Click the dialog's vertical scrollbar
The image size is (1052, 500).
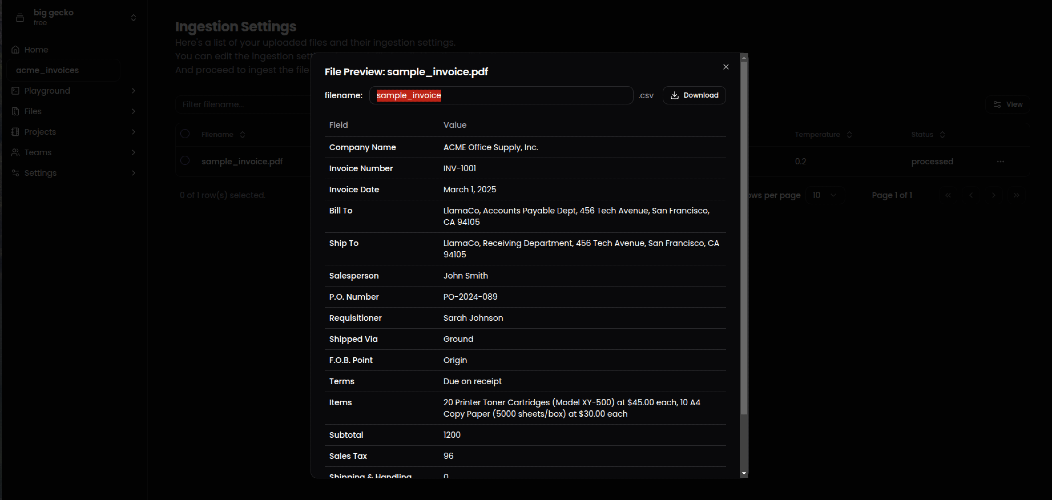[743, 238]
